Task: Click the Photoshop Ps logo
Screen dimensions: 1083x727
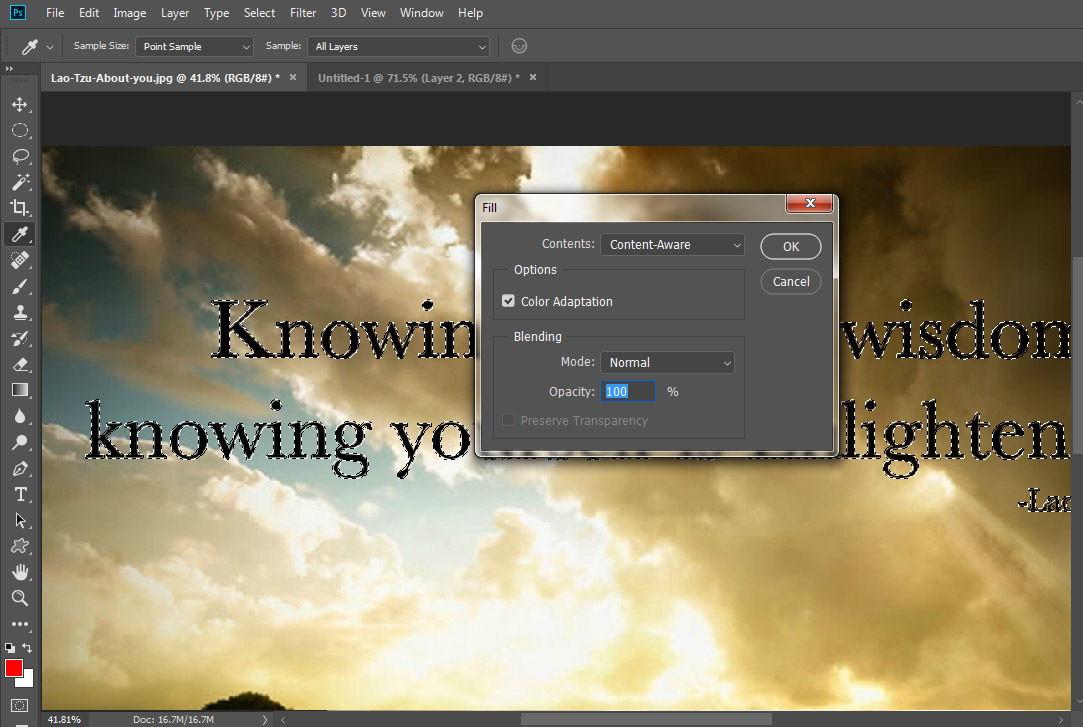Action: click(x=18, y=12)
